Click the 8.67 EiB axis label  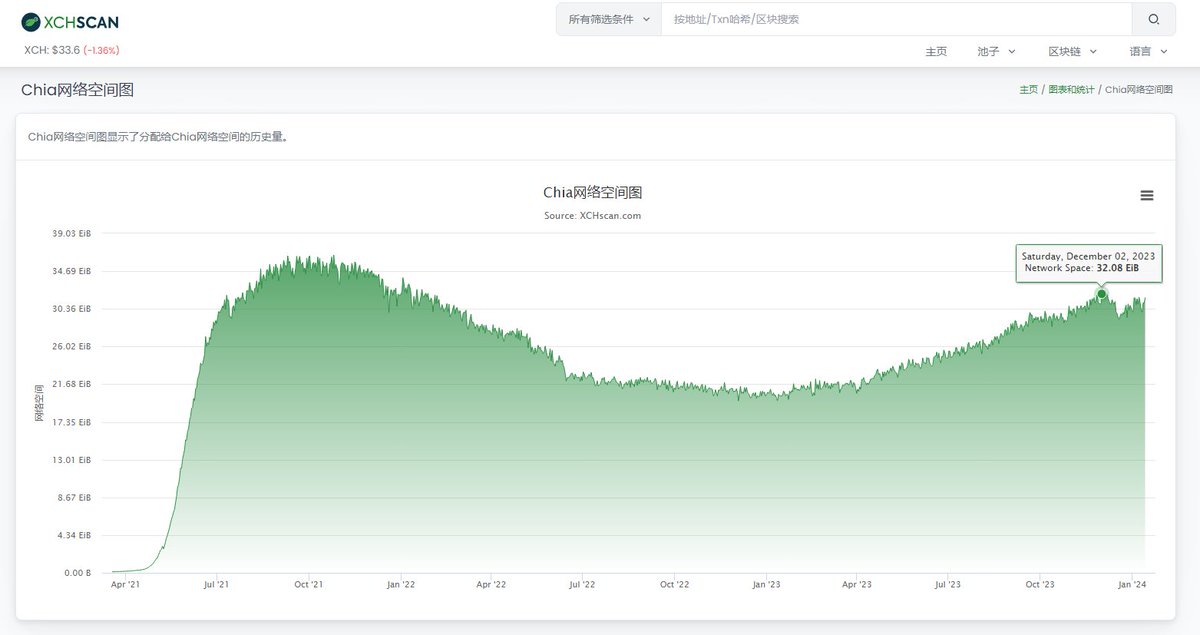point(73,498)
